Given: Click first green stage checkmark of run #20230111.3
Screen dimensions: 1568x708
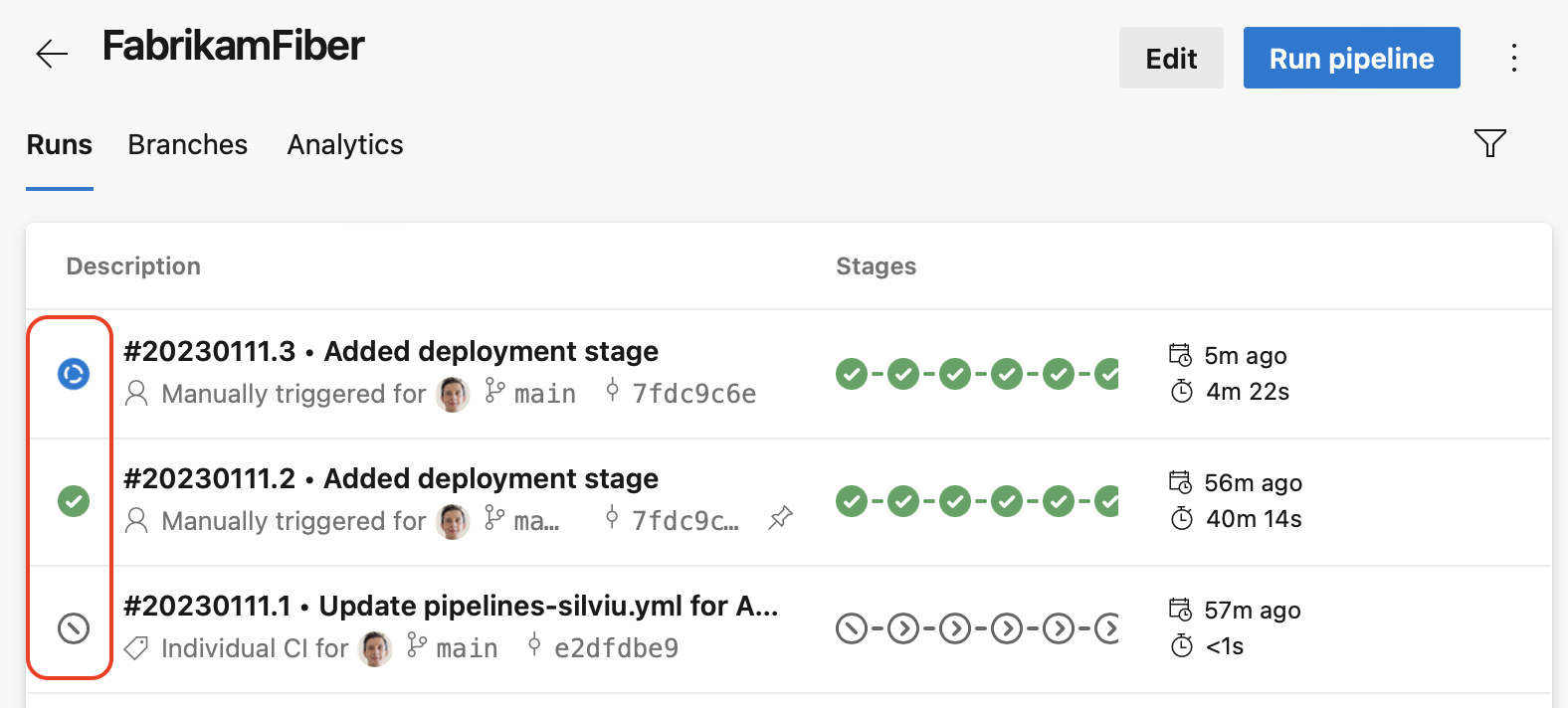Looking at the screenshot, I should coord(852,374).
